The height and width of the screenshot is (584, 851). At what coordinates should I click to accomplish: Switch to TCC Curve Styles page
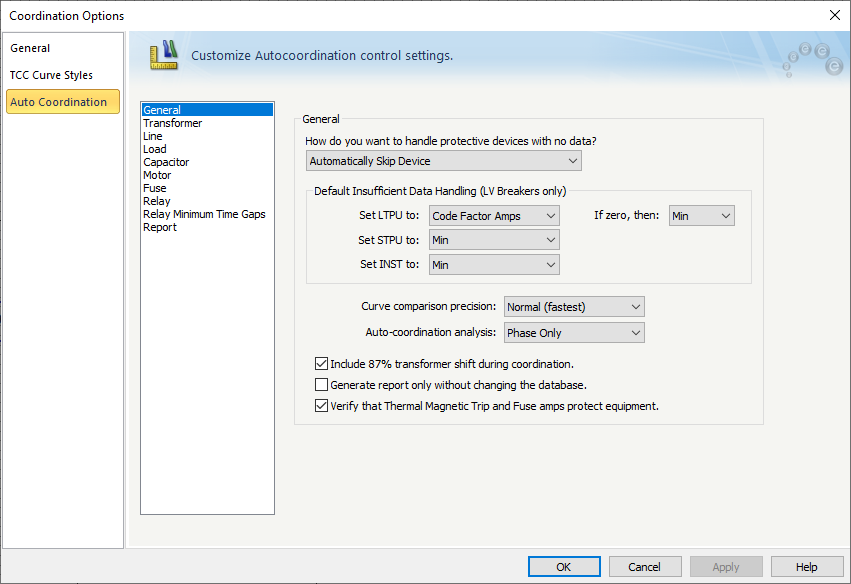[x=51, y=75]
